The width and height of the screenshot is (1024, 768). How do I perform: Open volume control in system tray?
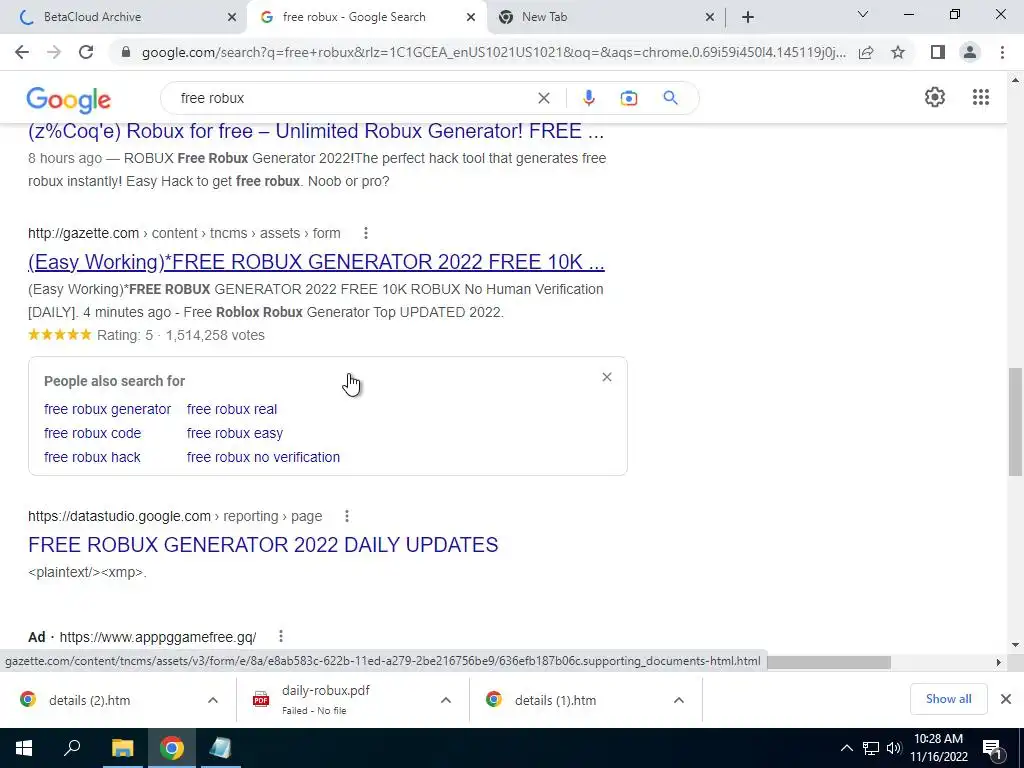click(894, 748)
